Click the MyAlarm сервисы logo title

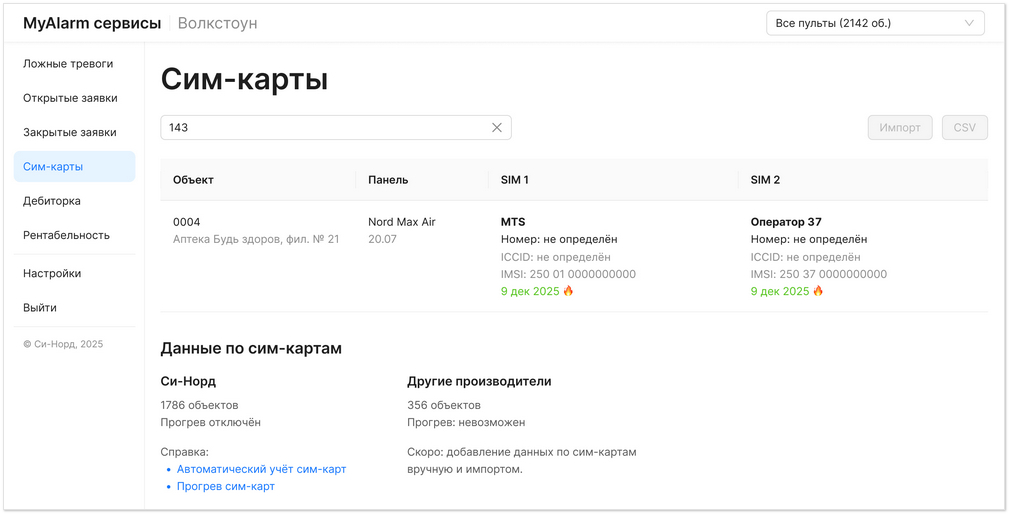pyautogui.click(x=92, y=23)
